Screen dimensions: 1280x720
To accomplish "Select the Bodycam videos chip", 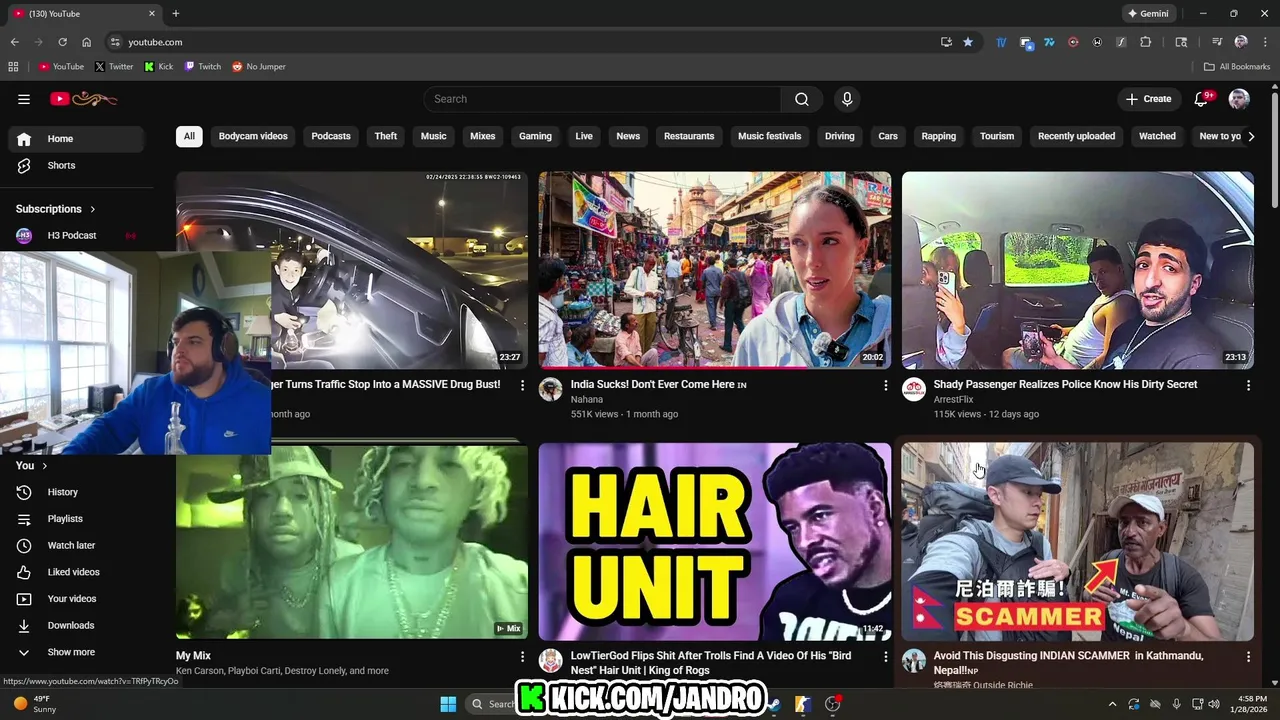I will pos(253,136).
